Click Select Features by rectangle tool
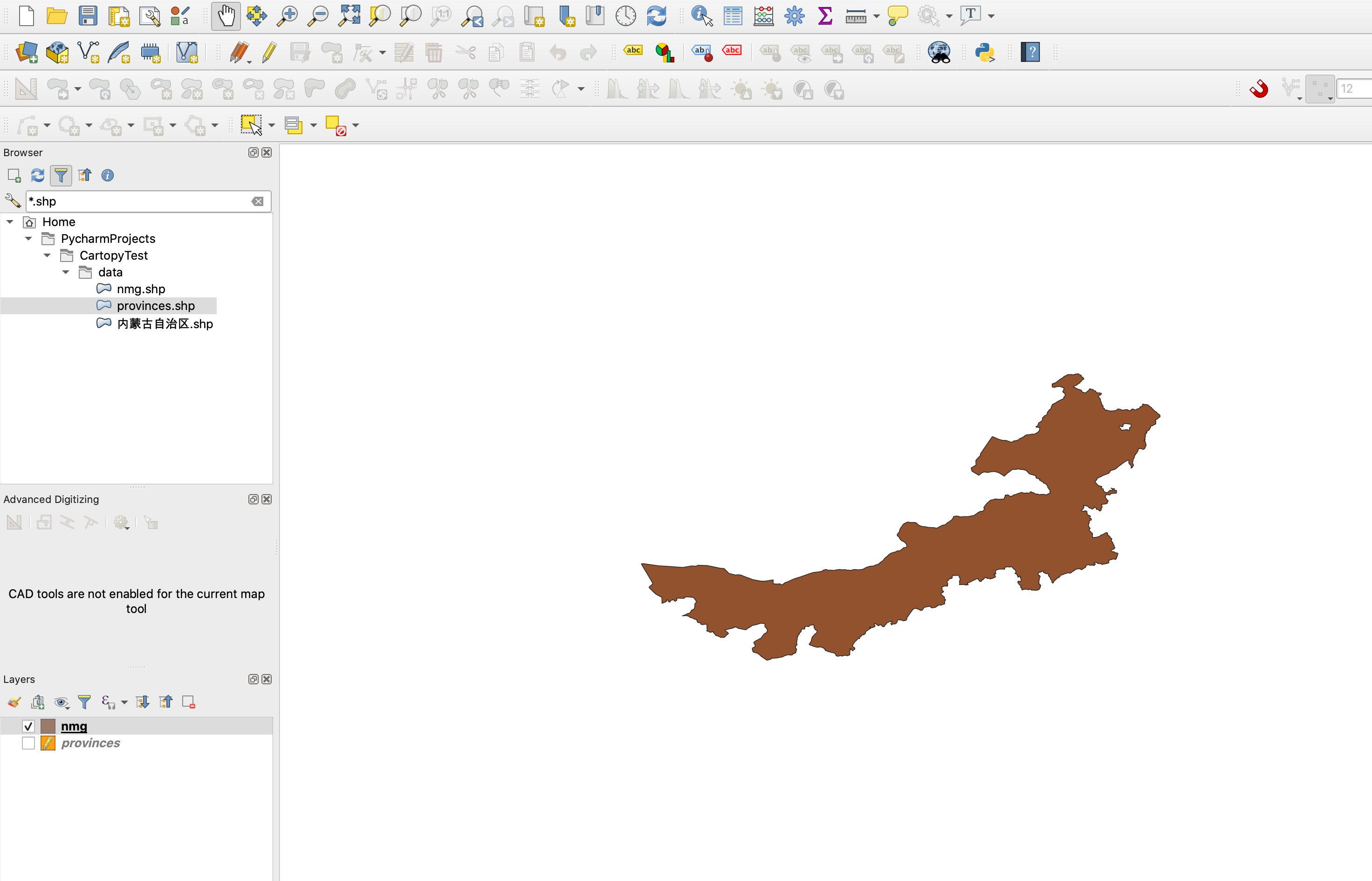Image resolution: width=1372 pixels, height=881 pixels. (251, 125)
